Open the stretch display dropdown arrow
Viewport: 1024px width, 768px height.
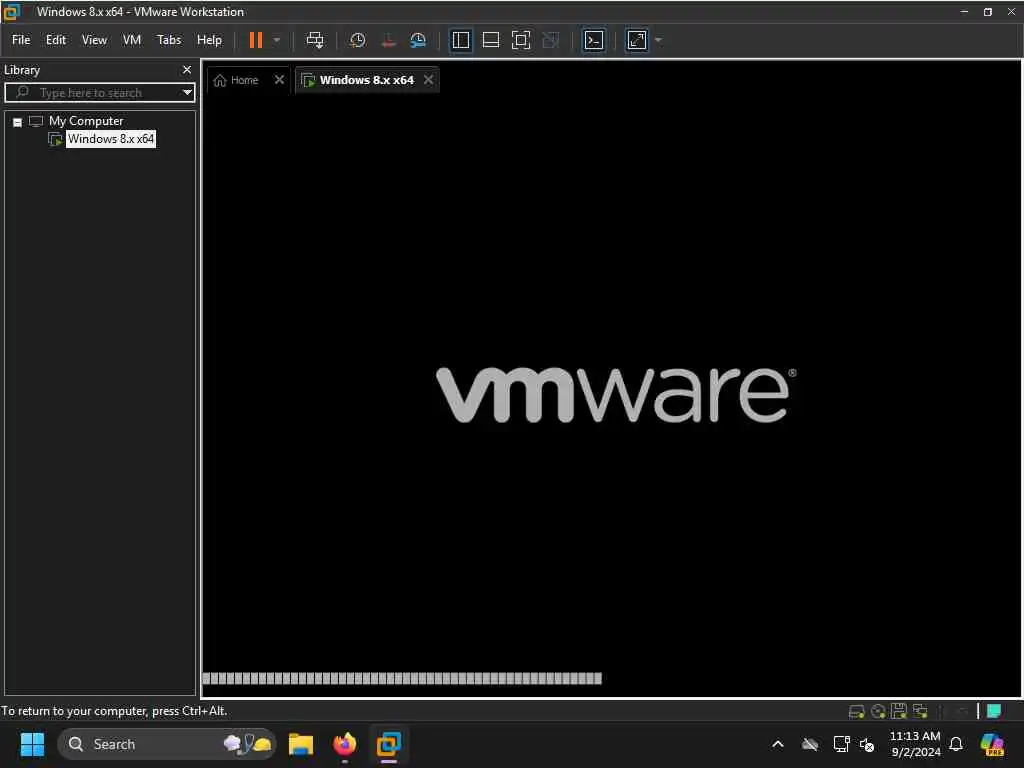[x=658, y=40]
